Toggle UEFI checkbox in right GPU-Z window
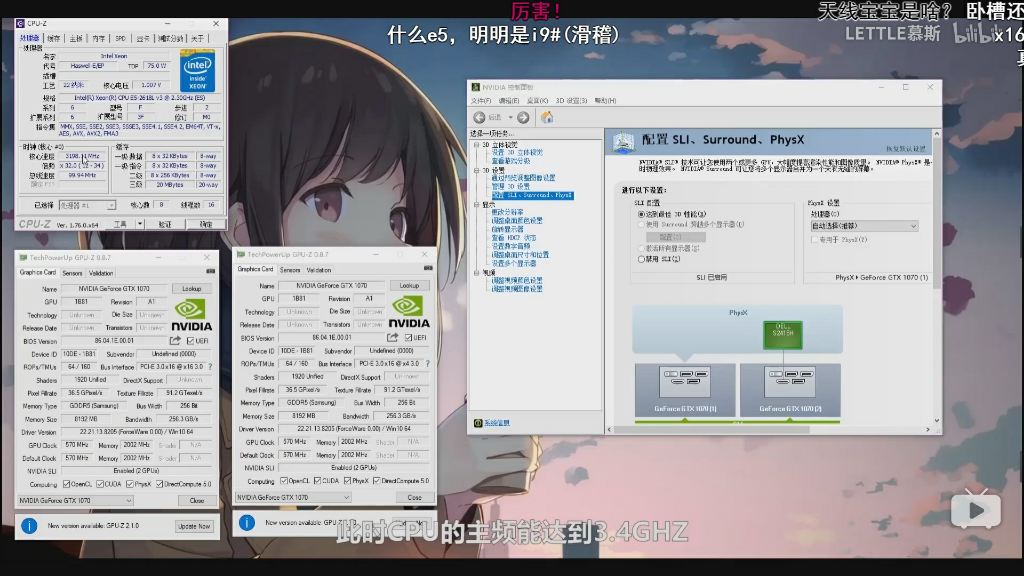 tap(408, 338)
